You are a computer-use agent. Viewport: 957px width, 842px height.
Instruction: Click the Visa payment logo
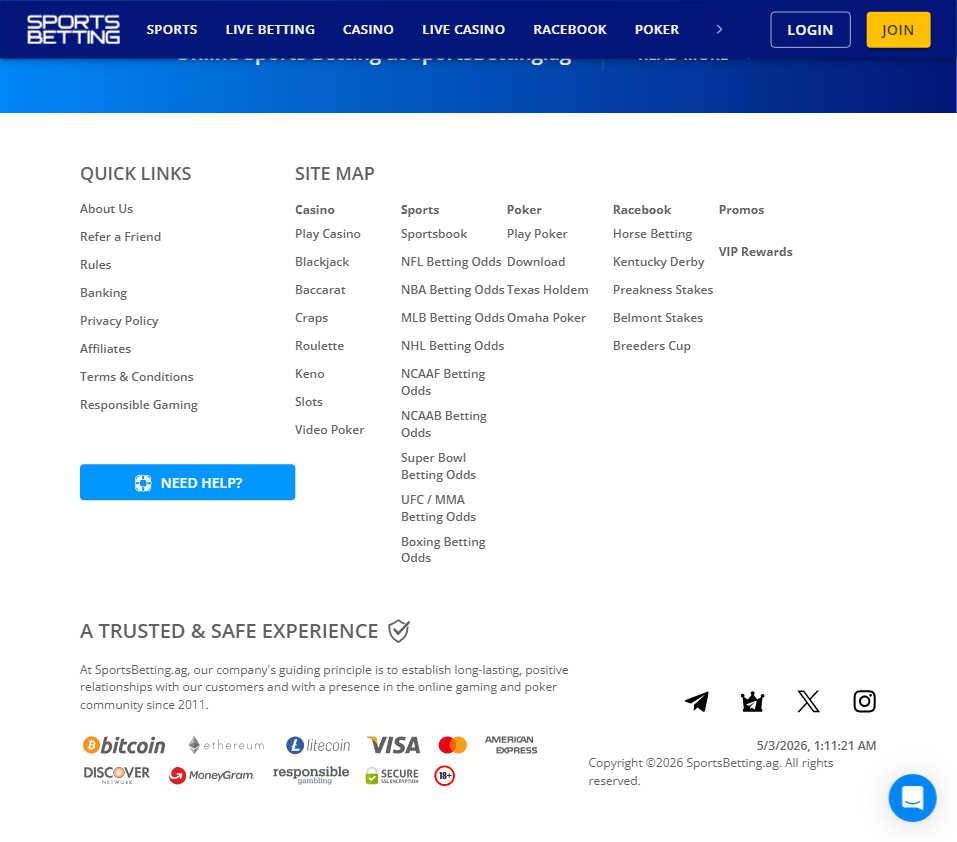coord(394,745)
